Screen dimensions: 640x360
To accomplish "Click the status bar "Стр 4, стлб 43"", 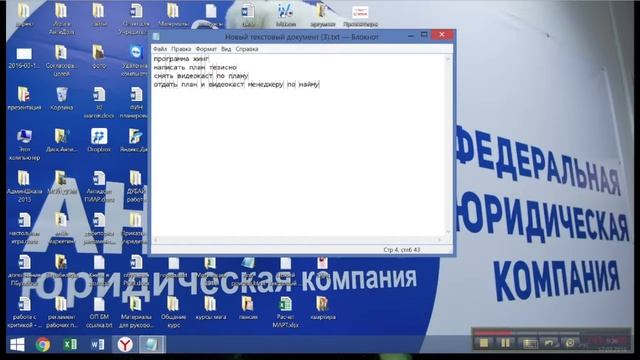I will point(402,249).
